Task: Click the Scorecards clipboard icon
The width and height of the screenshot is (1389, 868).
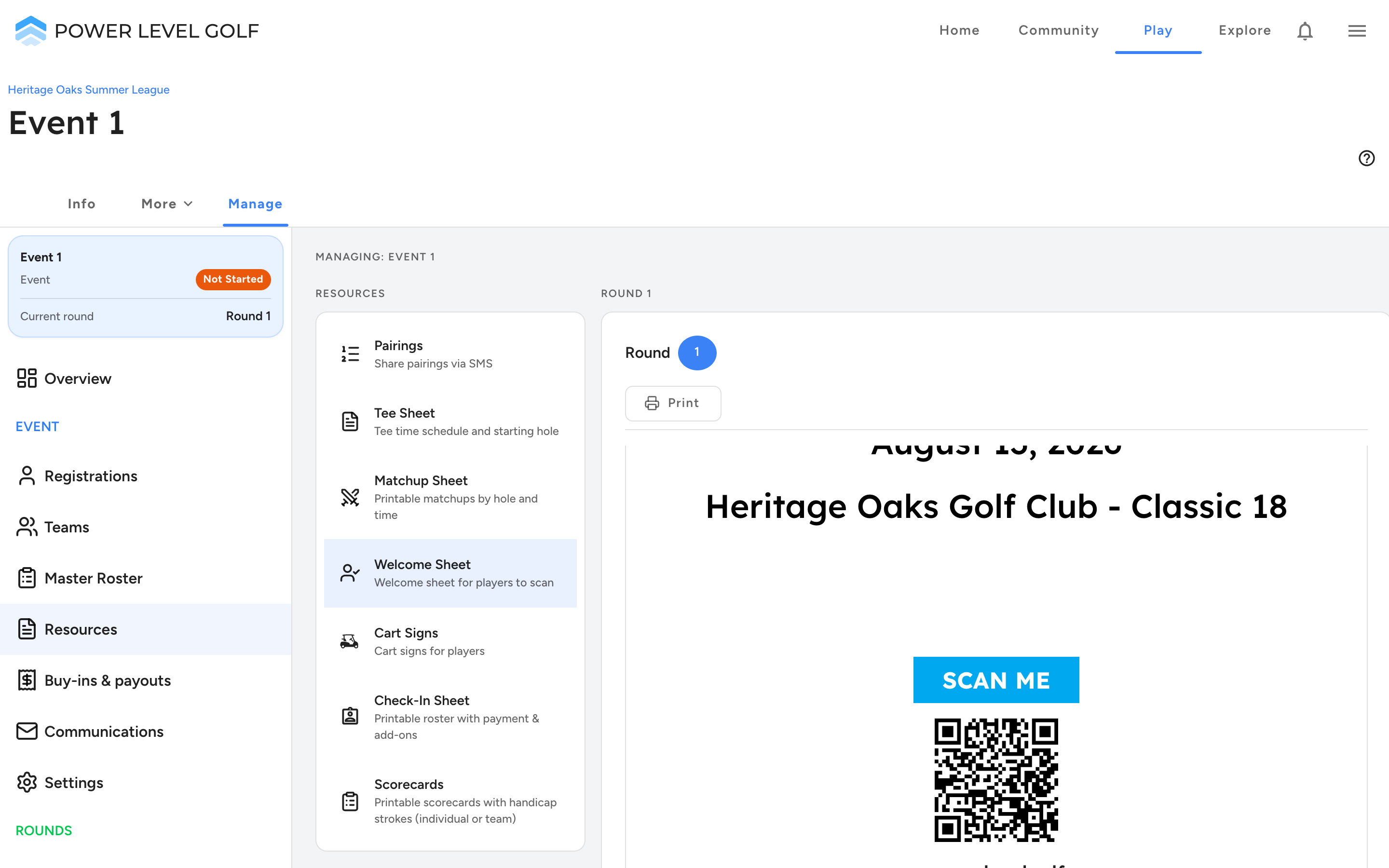Action: [350, 801]
